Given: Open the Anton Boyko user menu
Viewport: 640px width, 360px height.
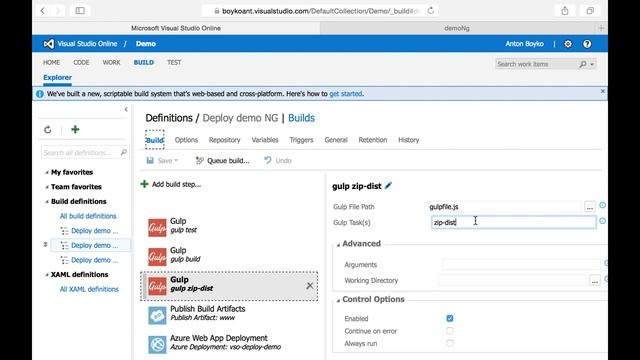Looking at the screenshot, I should tap(524, 44).
